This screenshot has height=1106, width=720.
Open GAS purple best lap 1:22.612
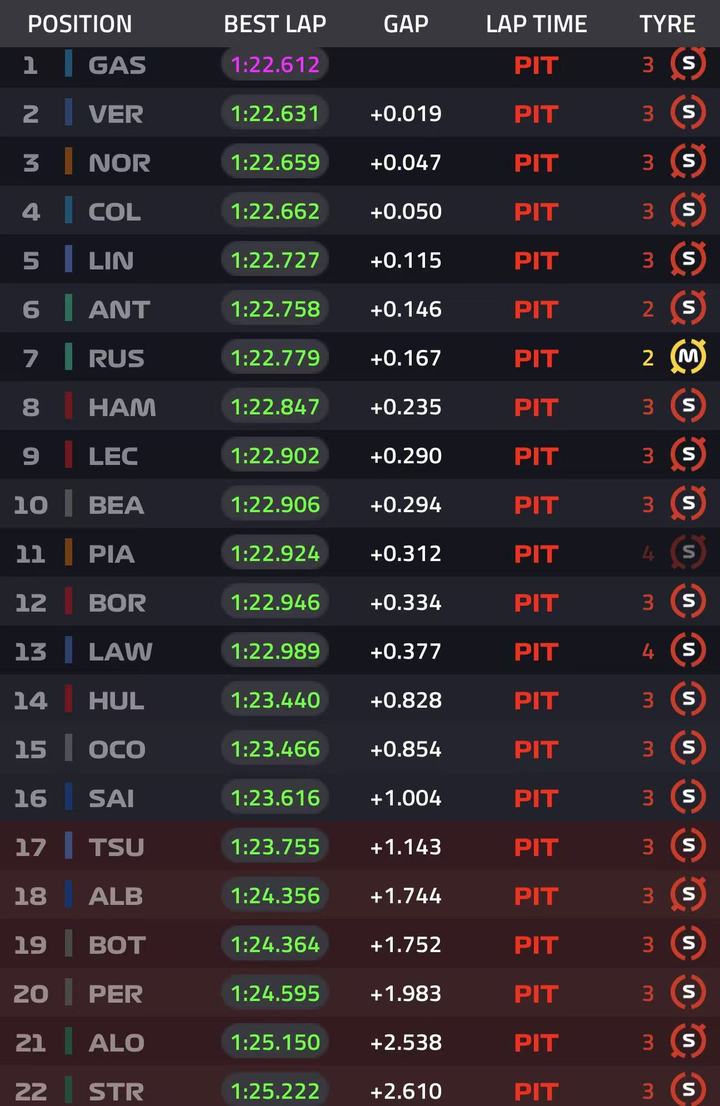(275, 65)
